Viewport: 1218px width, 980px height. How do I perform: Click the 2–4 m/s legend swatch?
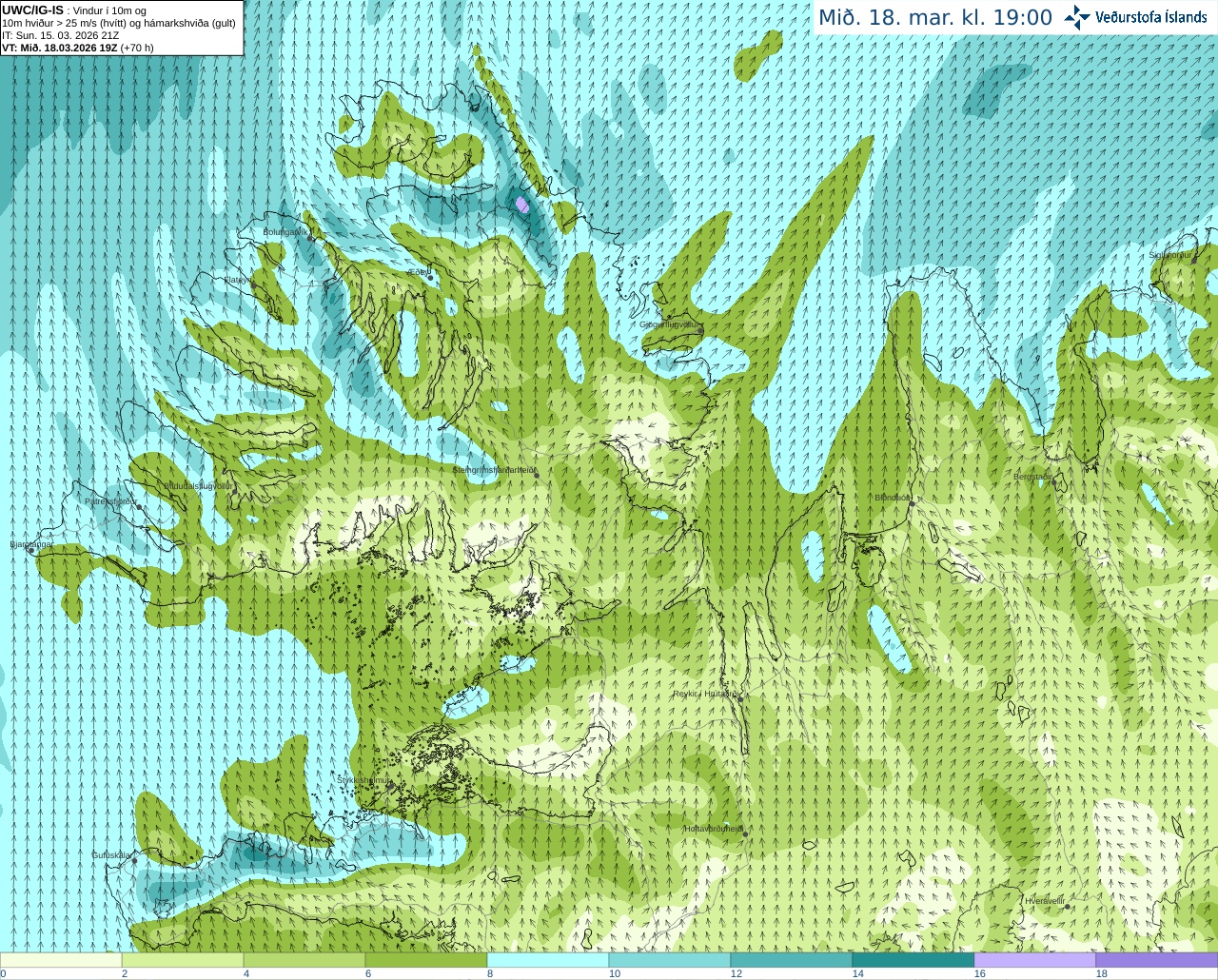[x=183, y=960]
